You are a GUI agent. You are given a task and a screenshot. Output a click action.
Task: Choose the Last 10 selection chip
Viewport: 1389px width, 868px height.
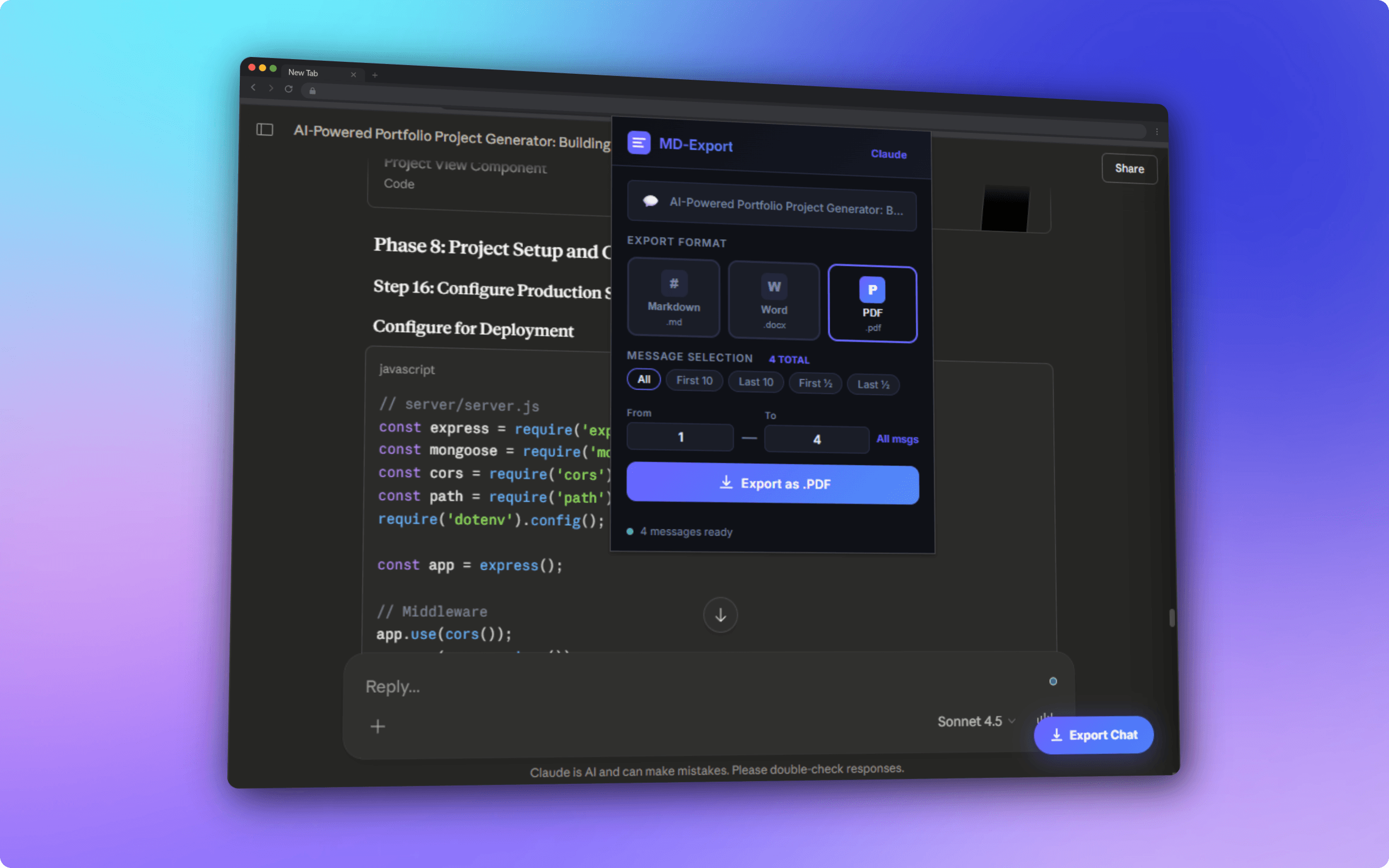tap(756, 382)
